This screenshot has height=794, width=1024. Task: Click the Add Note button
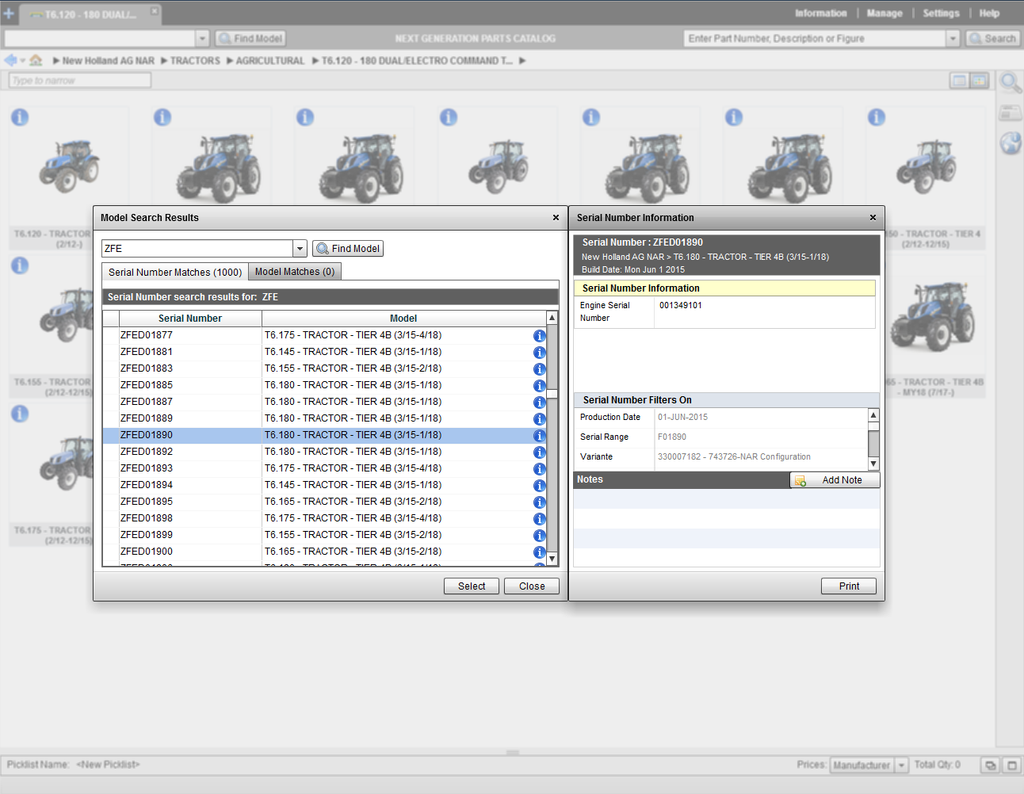click(x=834, y=480)
